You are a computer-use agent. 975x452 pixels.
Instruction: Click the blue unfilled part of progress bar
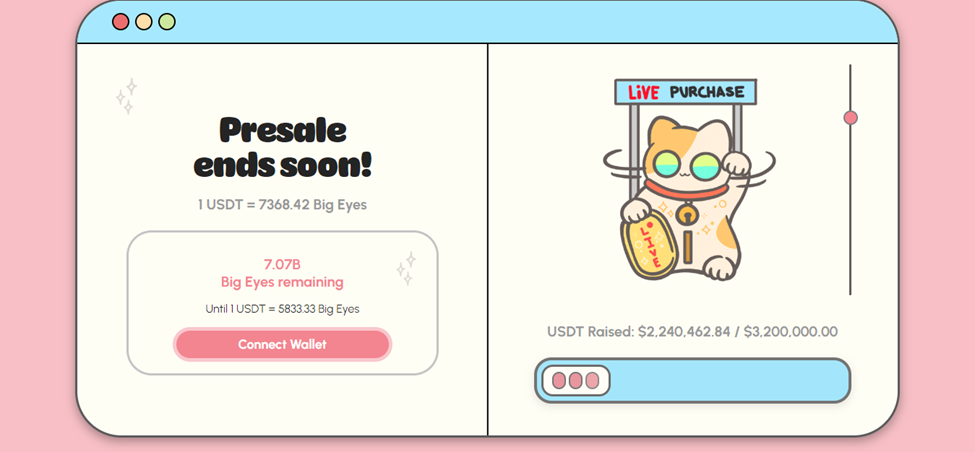pos(729,381)
